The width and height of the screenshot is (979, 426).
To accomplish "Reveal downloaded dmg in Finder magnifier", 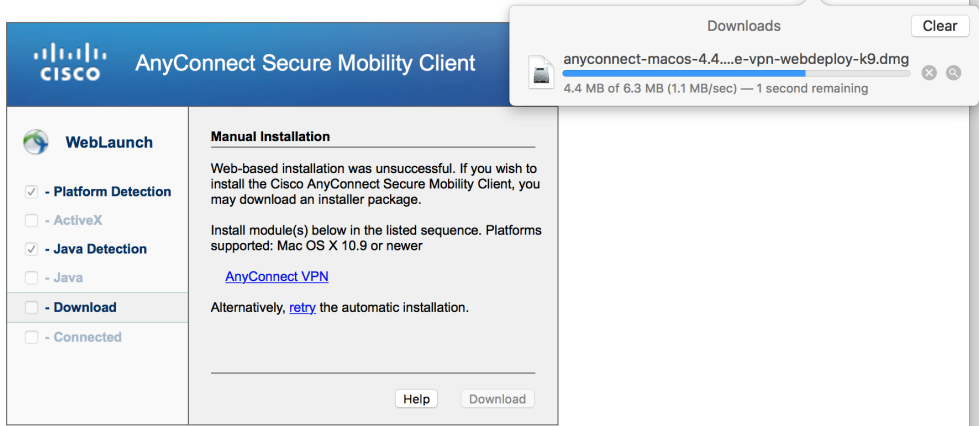I will pos(953,73).
